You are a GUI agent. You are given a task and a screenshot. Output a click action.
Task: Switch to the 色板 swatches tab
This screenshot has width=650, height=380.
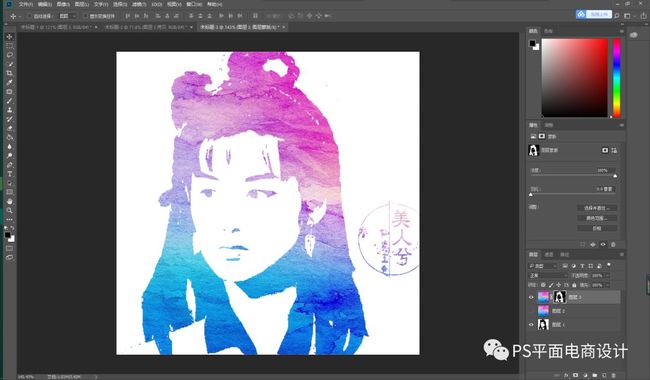[548, 31]
